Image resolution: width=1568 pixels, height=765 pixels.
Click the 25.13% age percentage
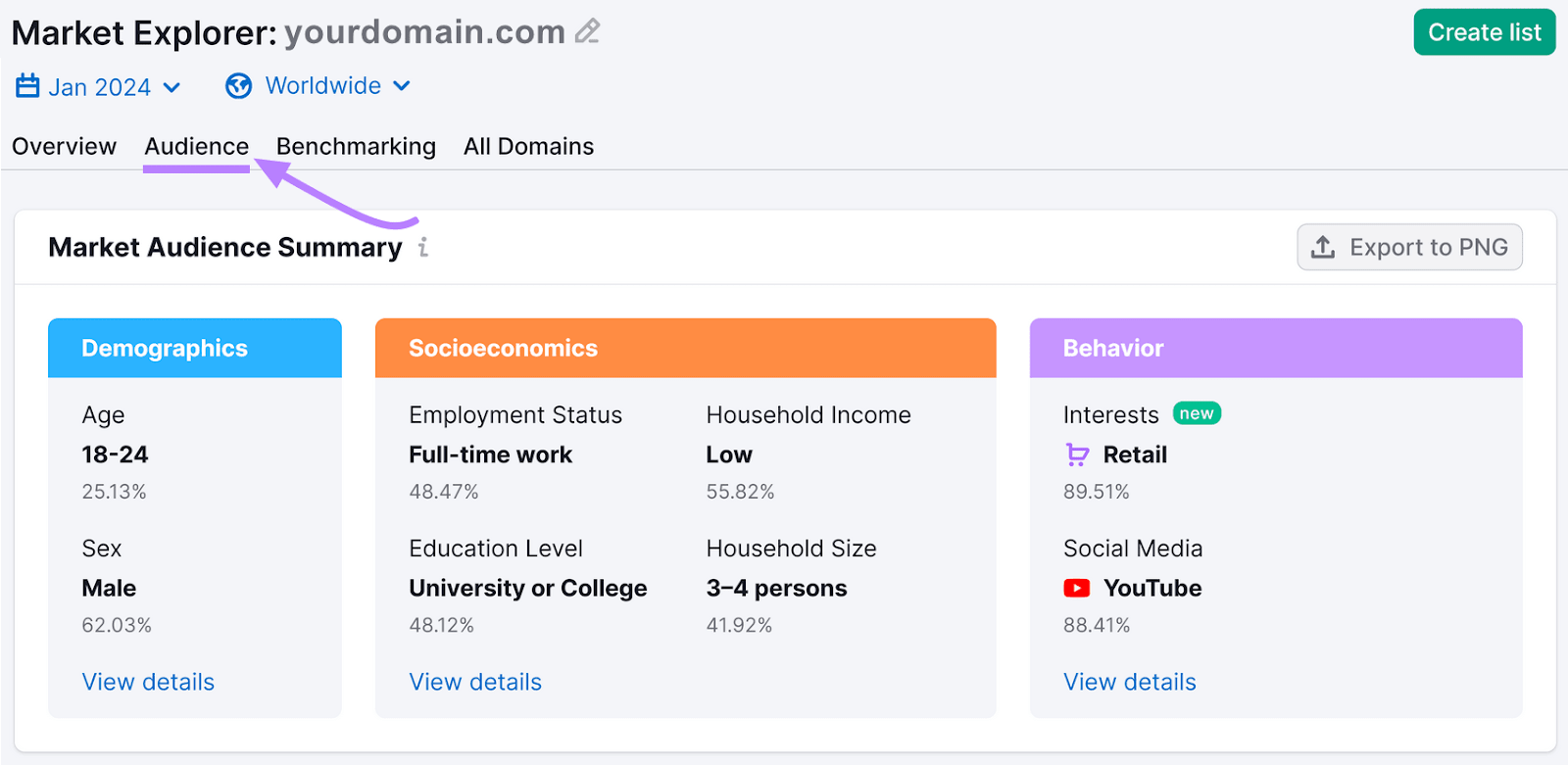(114, 492)
